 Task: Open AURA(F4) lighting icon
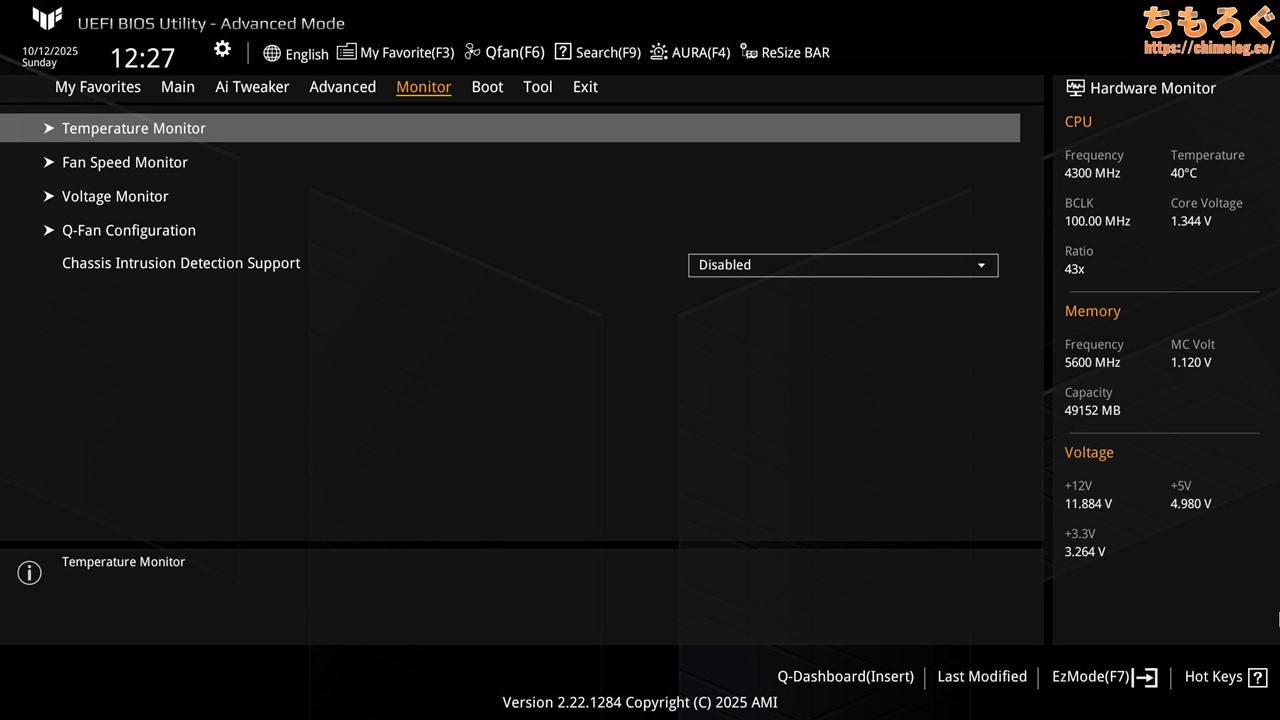coord(659,52)
